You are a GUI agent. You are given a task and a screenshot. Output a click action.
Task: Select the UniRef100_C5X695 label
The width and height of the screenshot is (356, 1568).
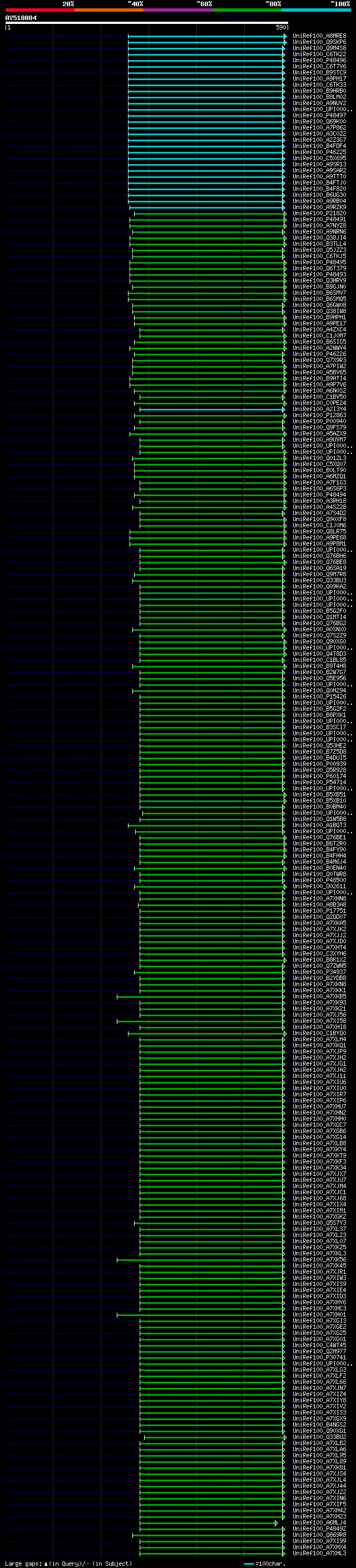tap(319, 159)
